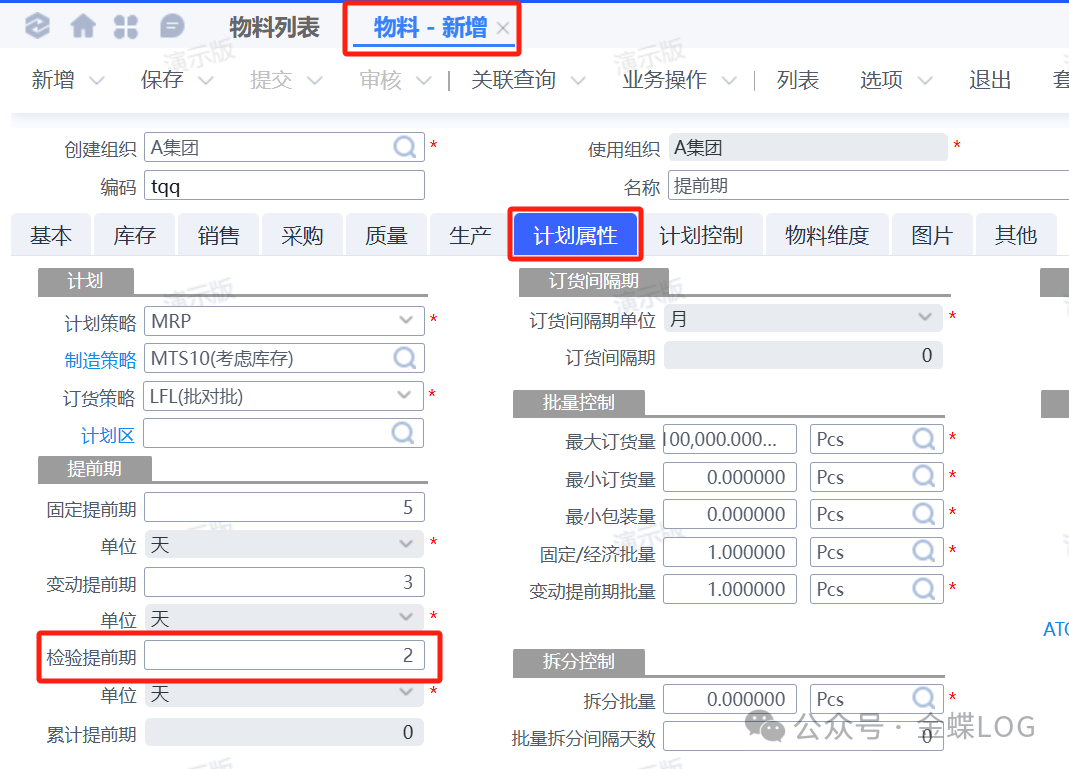Click search icon in 制造策略 field
The image size is (1069, 769).
point(405,358)
